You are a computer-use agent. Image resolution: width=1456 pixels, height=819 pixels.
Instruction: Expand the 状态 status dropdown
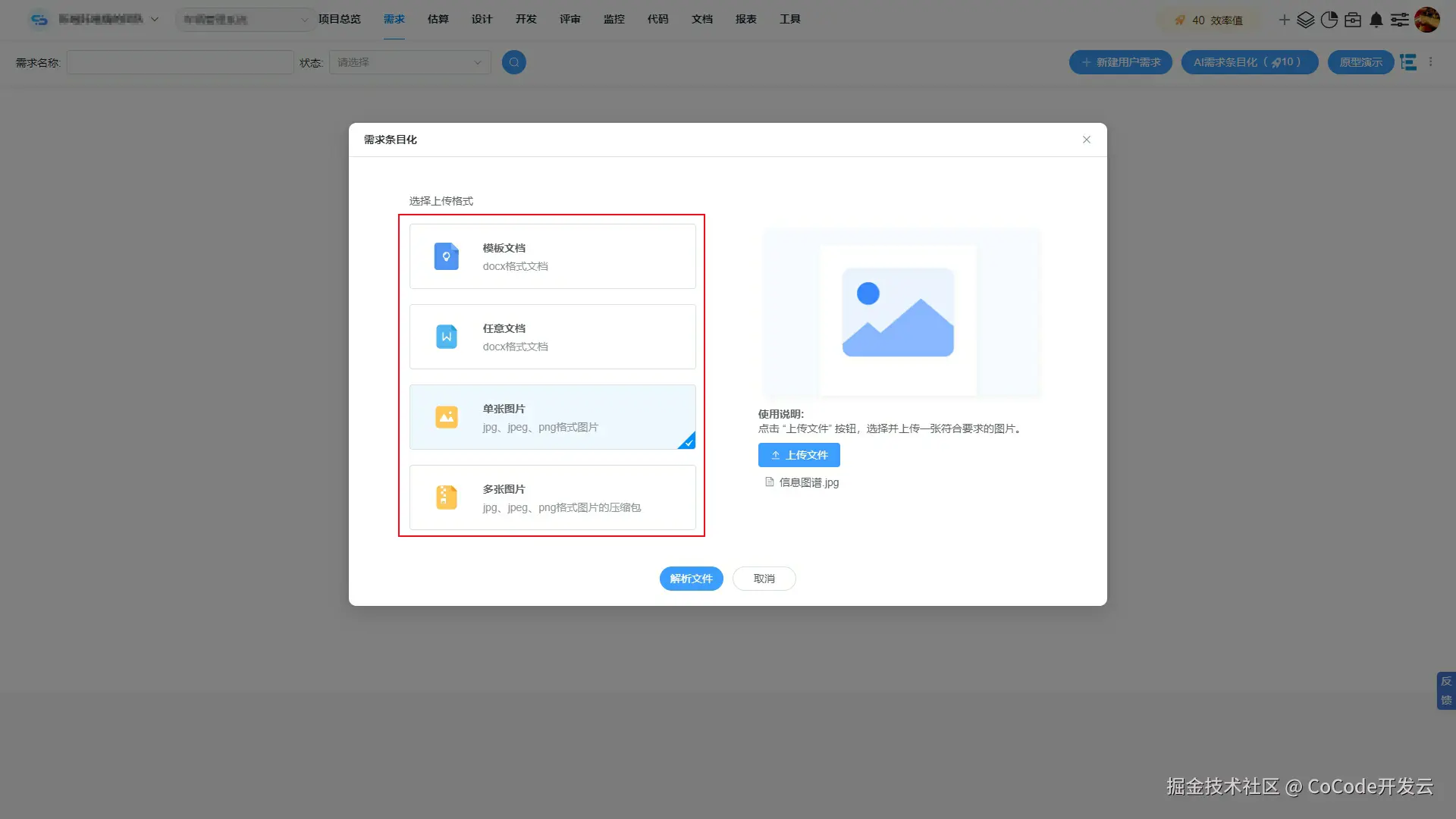[x=409, y=62]
